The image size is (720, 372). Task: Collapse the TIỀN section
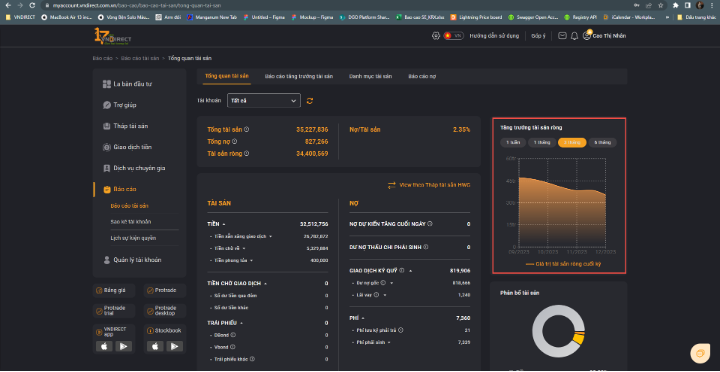pyautogui.click(x=224, y=225)
